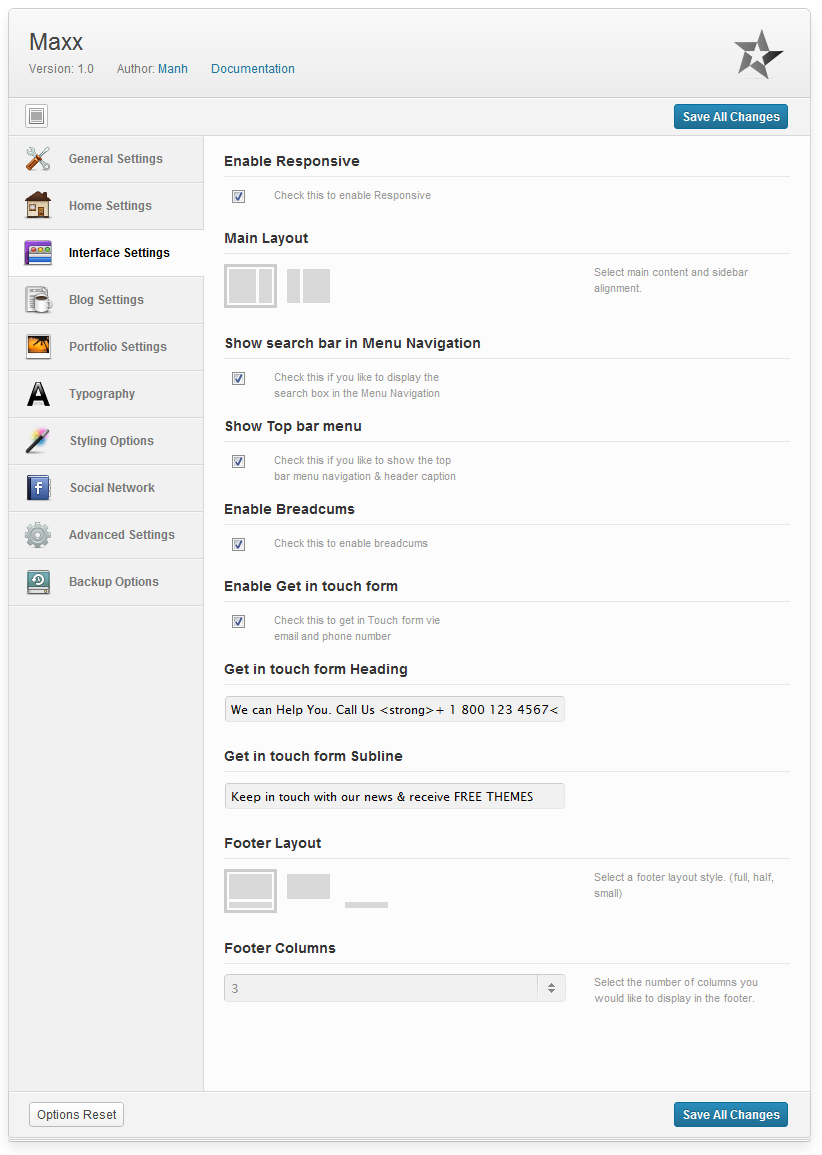The height and width of the screenshot is (1155, 822).
Task: Select the left-sidebar main layout thumbnail
Action: point(309,286)
